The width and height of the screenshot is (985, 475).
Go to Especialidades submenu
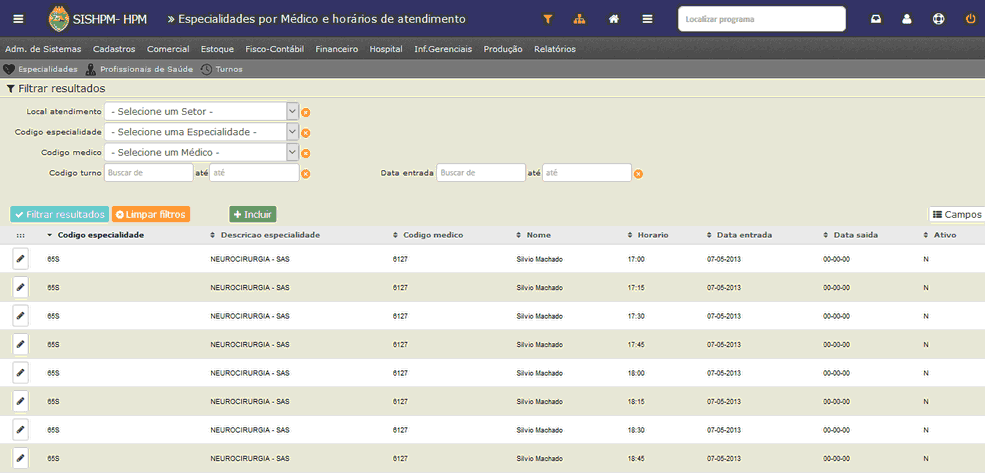[41, 69]
